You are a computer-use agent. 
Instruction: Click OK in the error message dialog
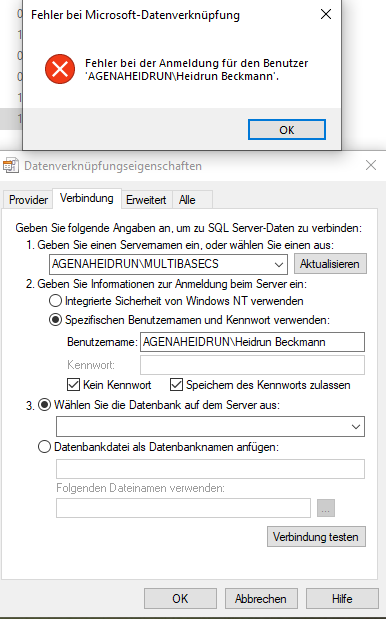click(x=287, y=129)
